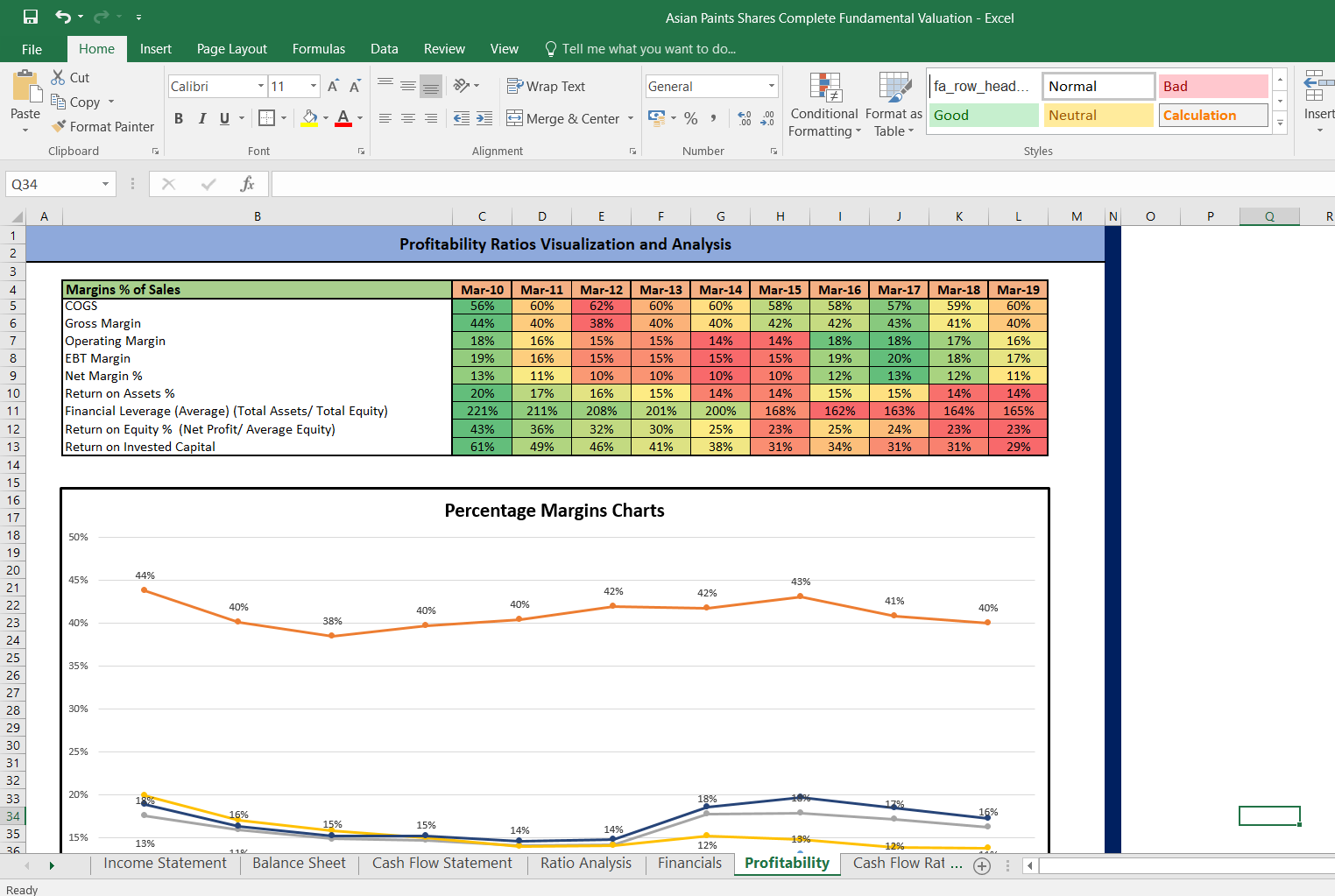Click the Paste clipboard icon

click(x=26, y=87)
